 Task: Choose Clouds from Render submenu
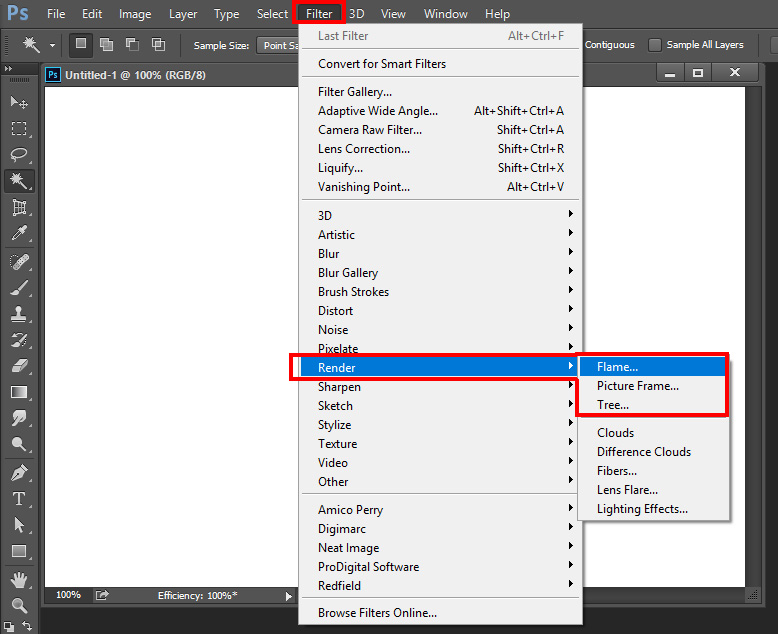tap(653, 433)
